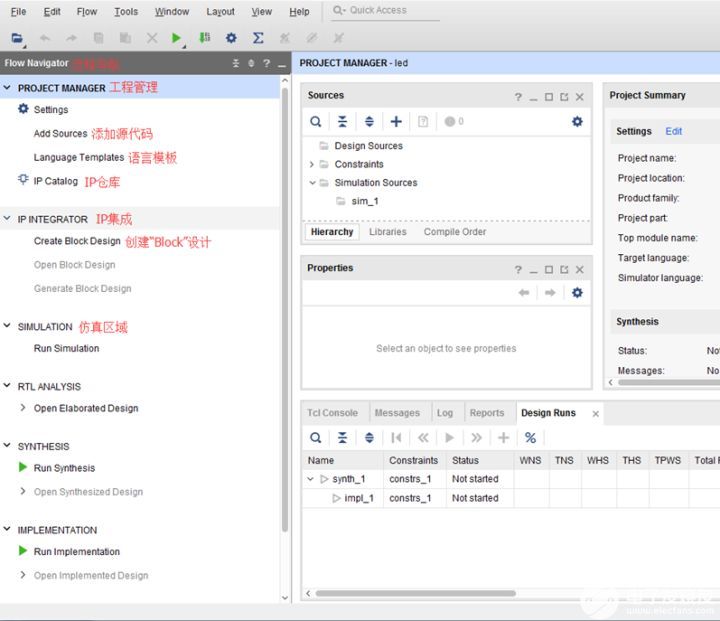Click the WNS column header

point(530,460)
